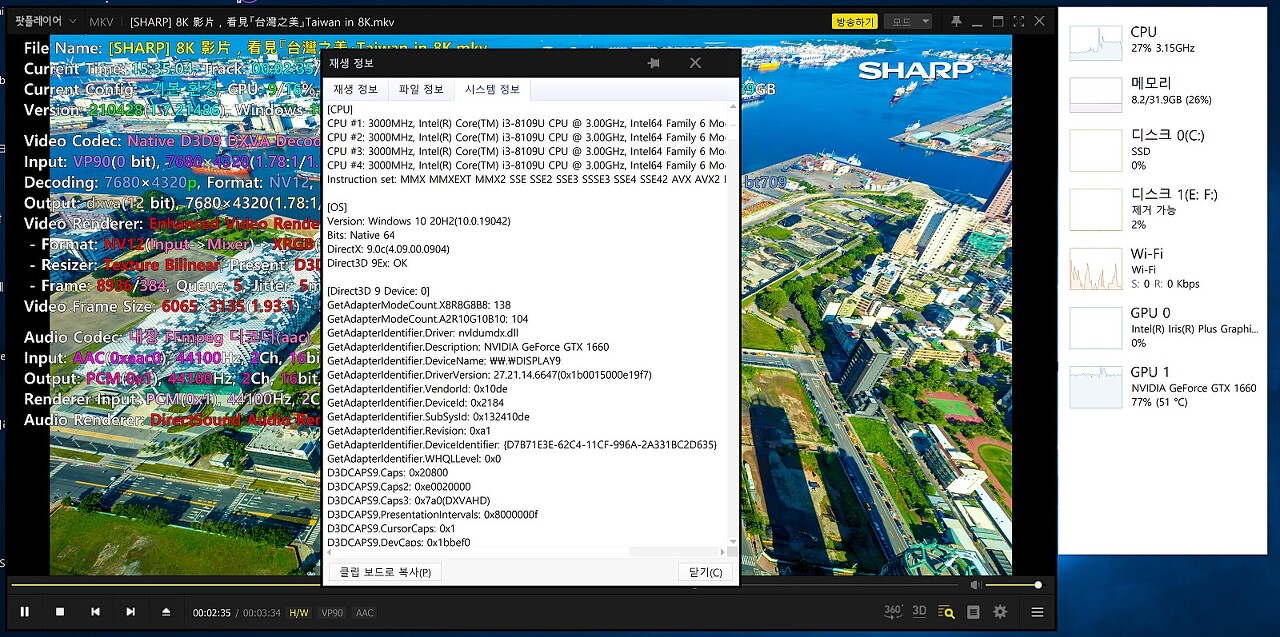Screen dimensions: 1280x637
Task: Close the 재생 정보 dialog with the X
Action: point(695,62)
